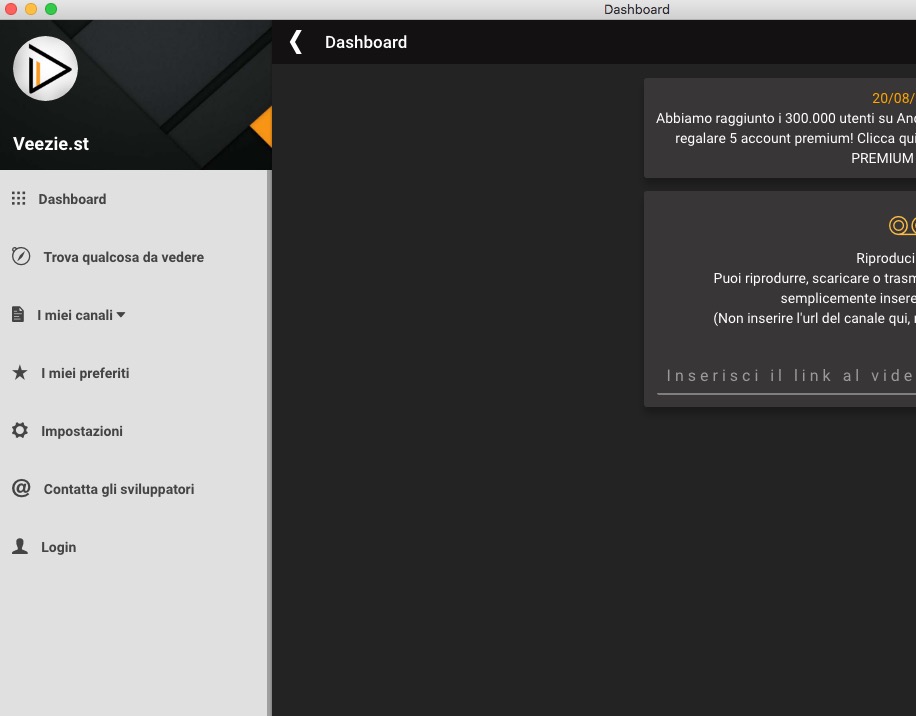Open Trova qualcosa da vedere
Image resolution: width=916 pixels, height=716 pixels.
(x=123, y=257)
